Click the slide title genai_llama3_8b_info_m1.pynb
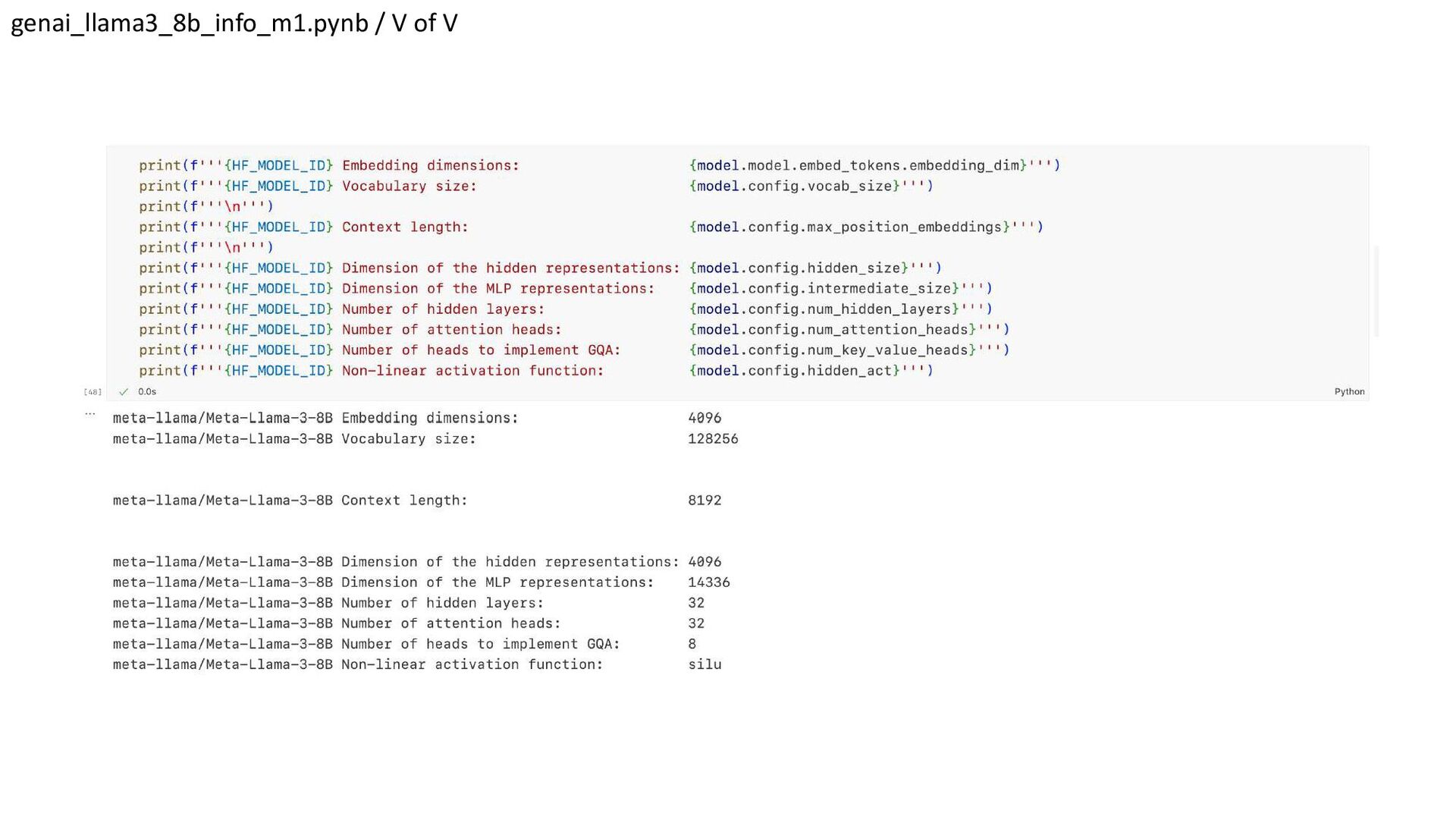The width and height of the screenshot is (1456, 819). (190, 24)
